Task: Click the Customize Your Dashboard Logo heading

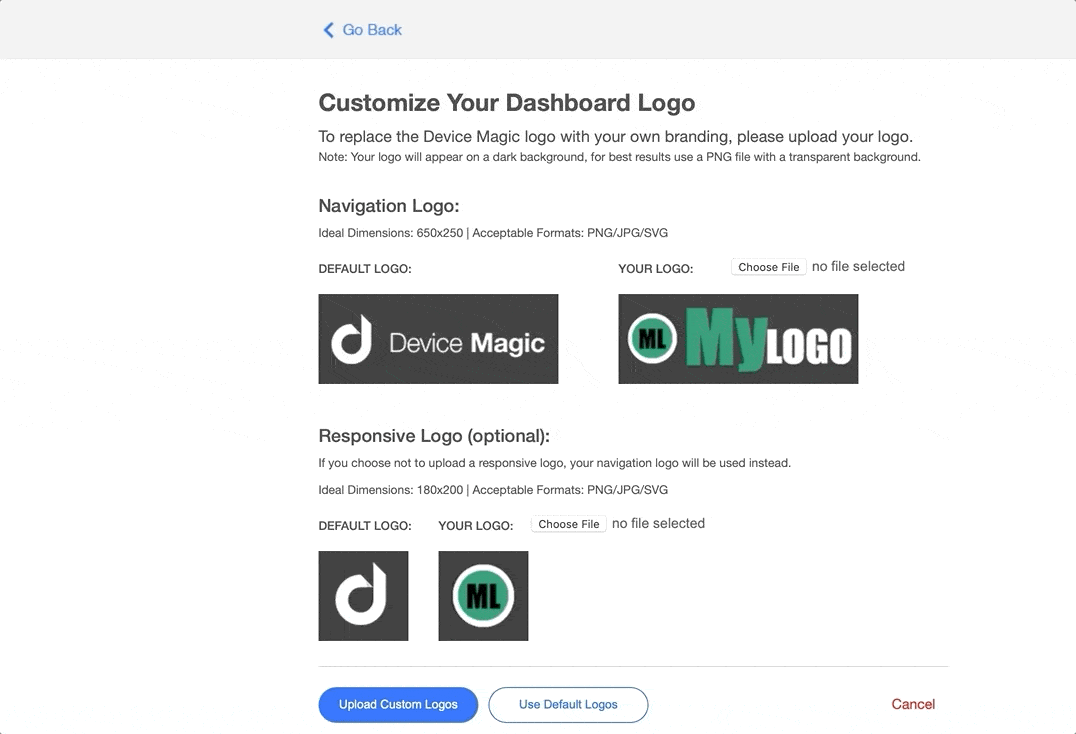Action: (506, 103)
